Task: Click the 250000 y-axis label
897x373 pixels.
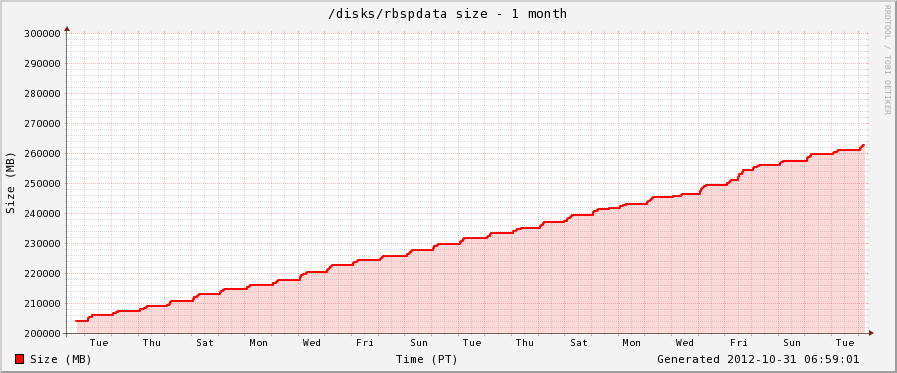Action: point(42,184)
